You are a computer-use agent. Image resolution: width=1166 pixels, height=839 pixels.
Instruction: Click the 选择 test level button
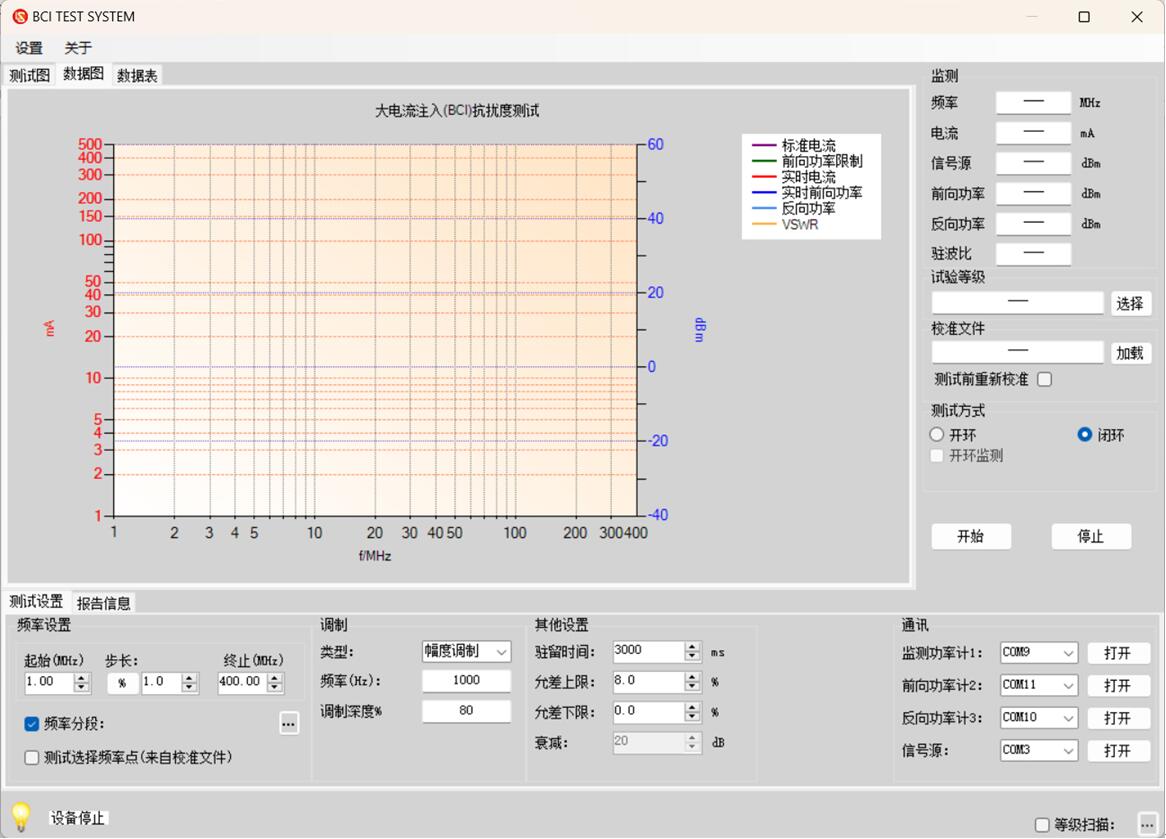pos(1130,303)
